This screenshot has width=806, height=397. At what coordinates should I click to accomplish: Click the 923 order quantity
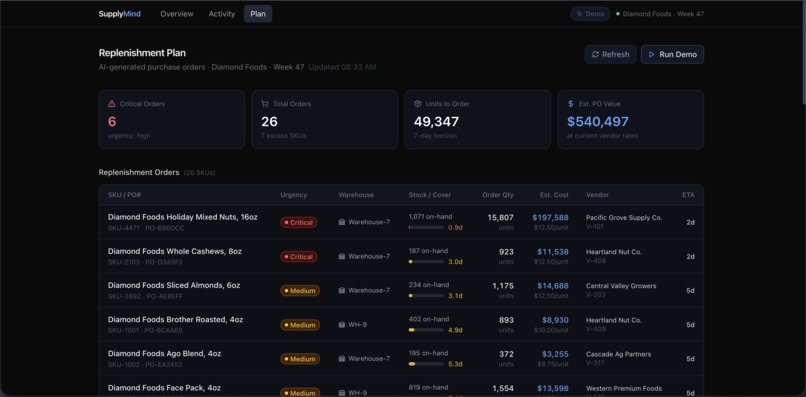point(506,252)
